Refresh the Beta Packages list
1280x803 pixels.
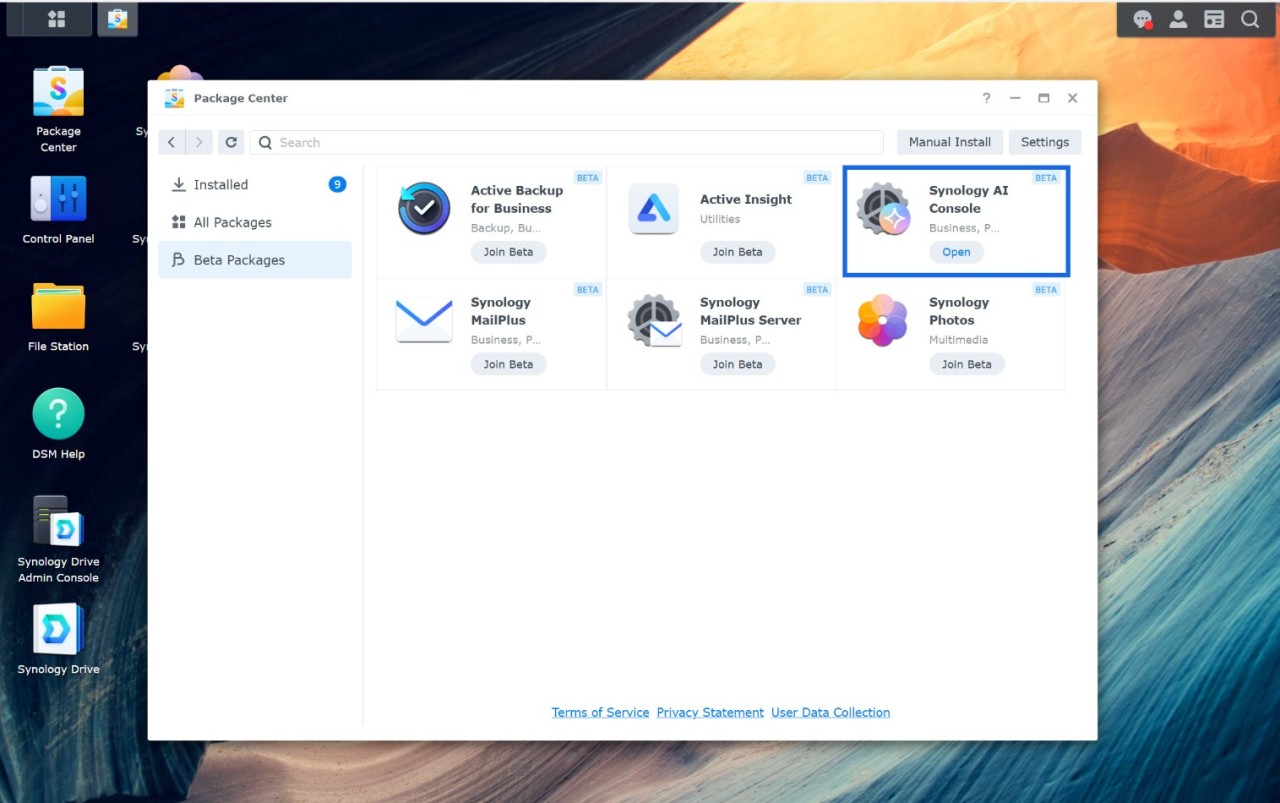[x=231, y=142]
